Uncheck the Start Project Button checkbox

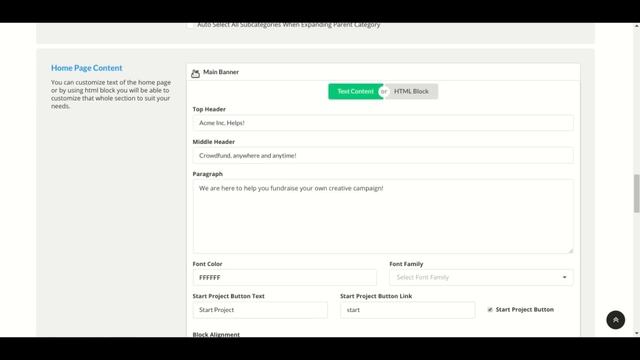(x=490, y=310)
